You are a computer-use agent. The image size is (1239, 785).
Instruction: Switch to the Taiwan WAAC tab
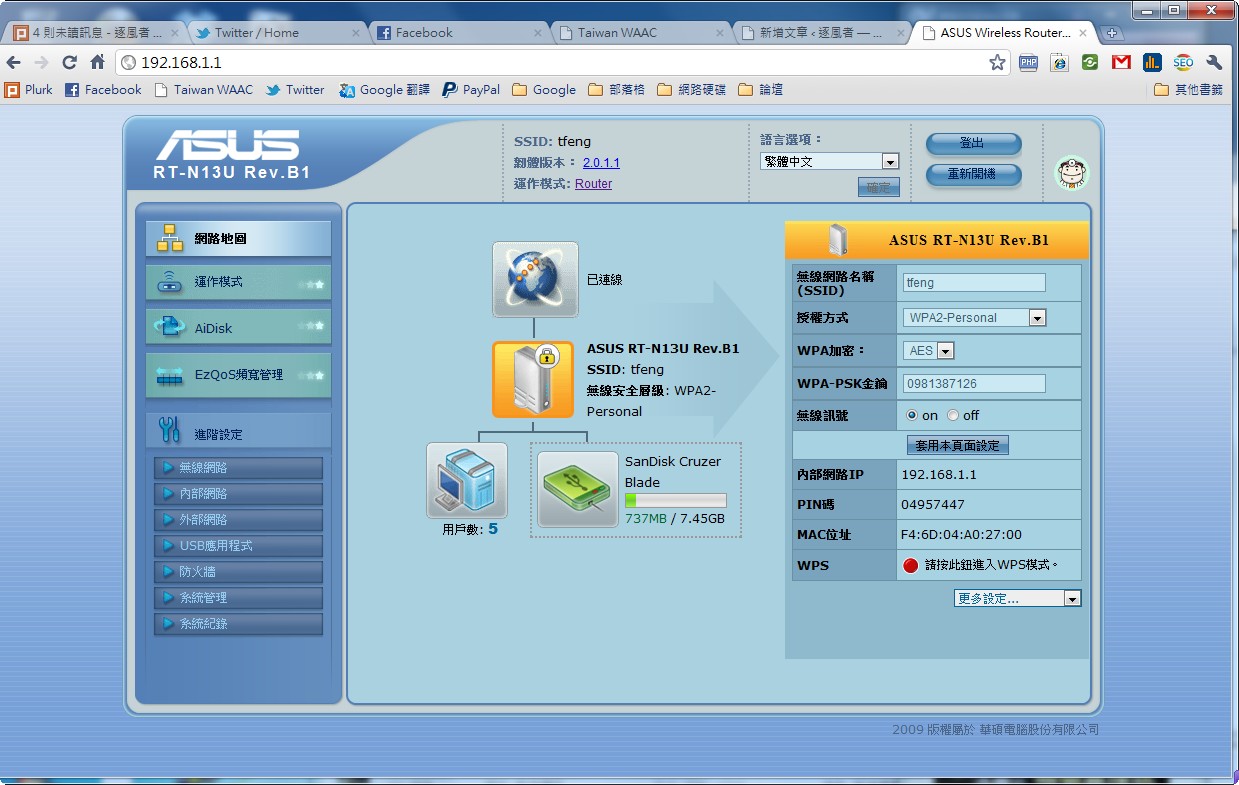point(642,33)
